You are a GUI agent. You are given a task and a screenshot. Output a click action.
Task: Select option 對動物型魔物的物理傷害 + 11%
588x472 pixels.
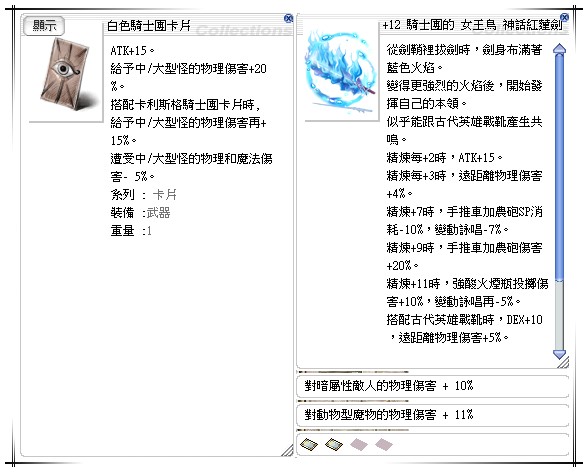click(433, 415)
